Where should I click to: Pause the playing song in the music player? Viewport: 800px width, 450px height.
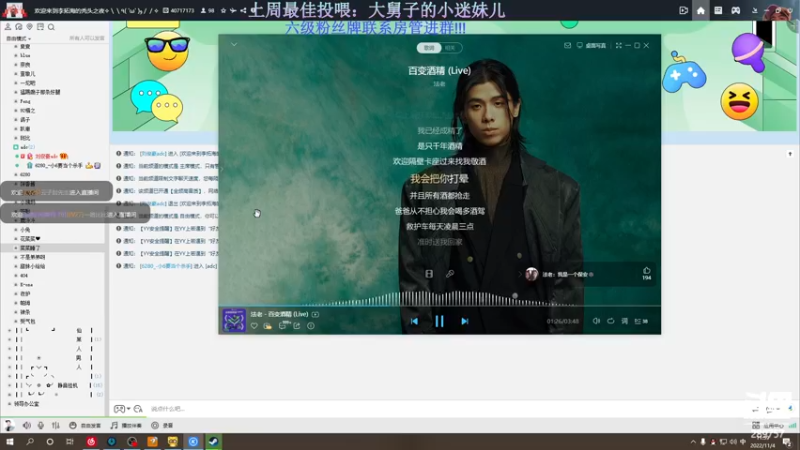[x=439, y=321]
